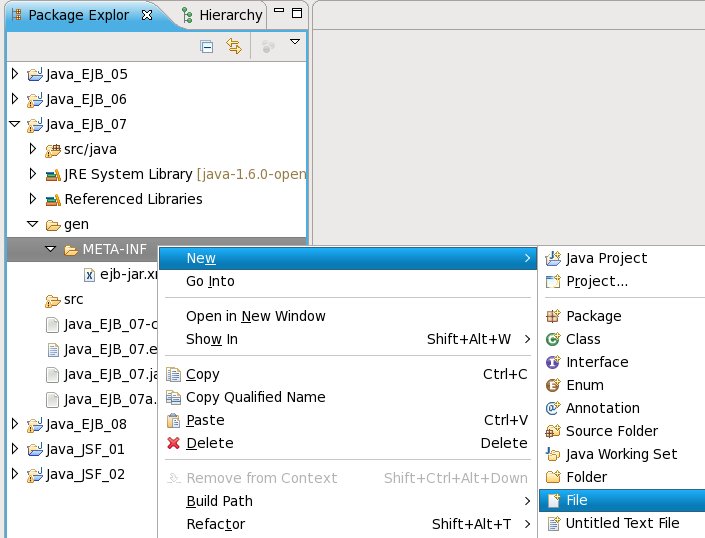The width and height of the screenshot is (705, 538).
Task: Choose New in the context menu
Action: click(x=348, y=258)
